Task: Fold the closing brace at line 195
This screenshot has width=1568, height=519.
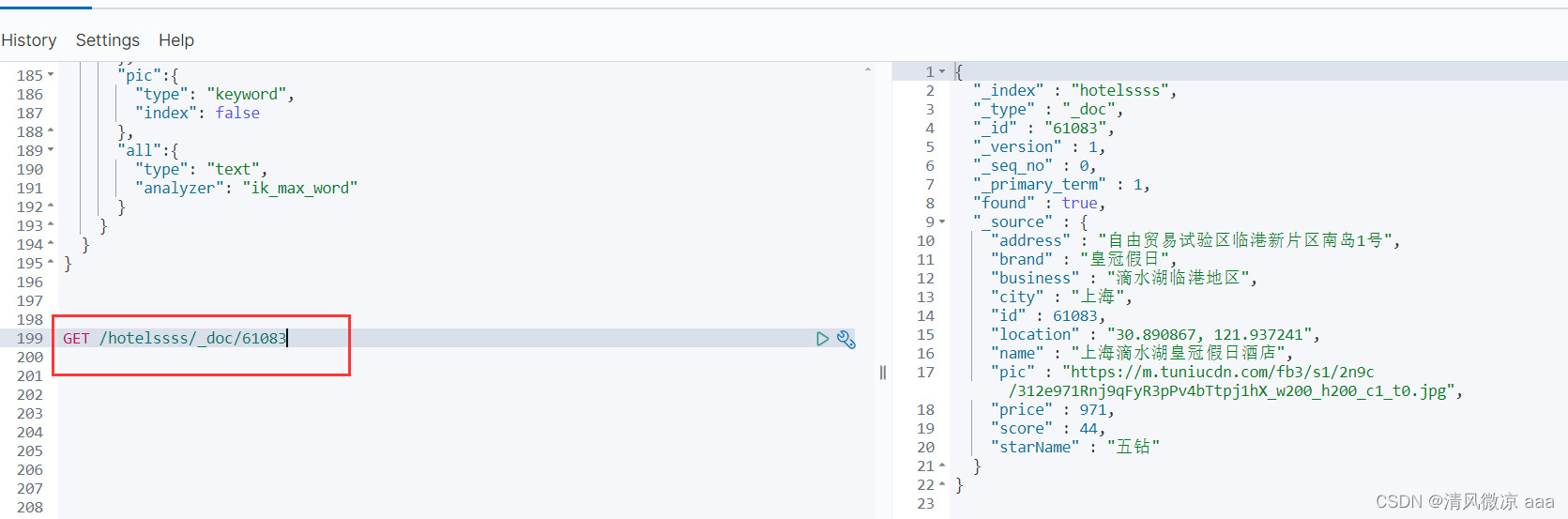Action: tap(51, 263)
